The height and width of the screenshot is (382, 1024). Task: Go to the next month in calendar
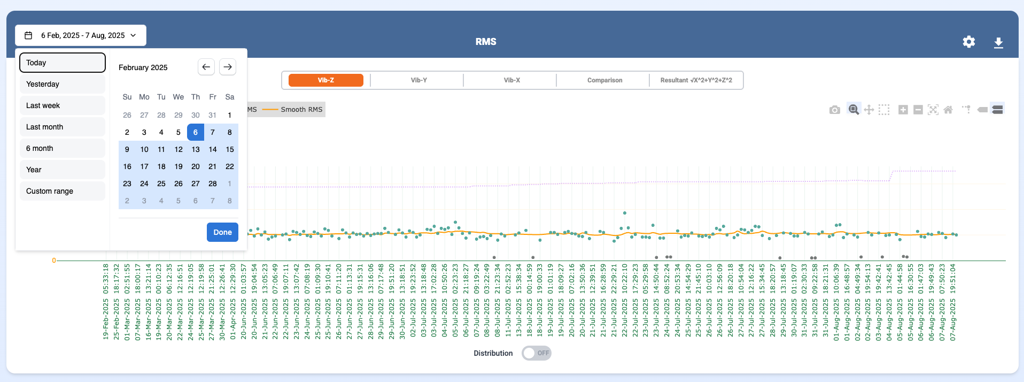[227, 67]
